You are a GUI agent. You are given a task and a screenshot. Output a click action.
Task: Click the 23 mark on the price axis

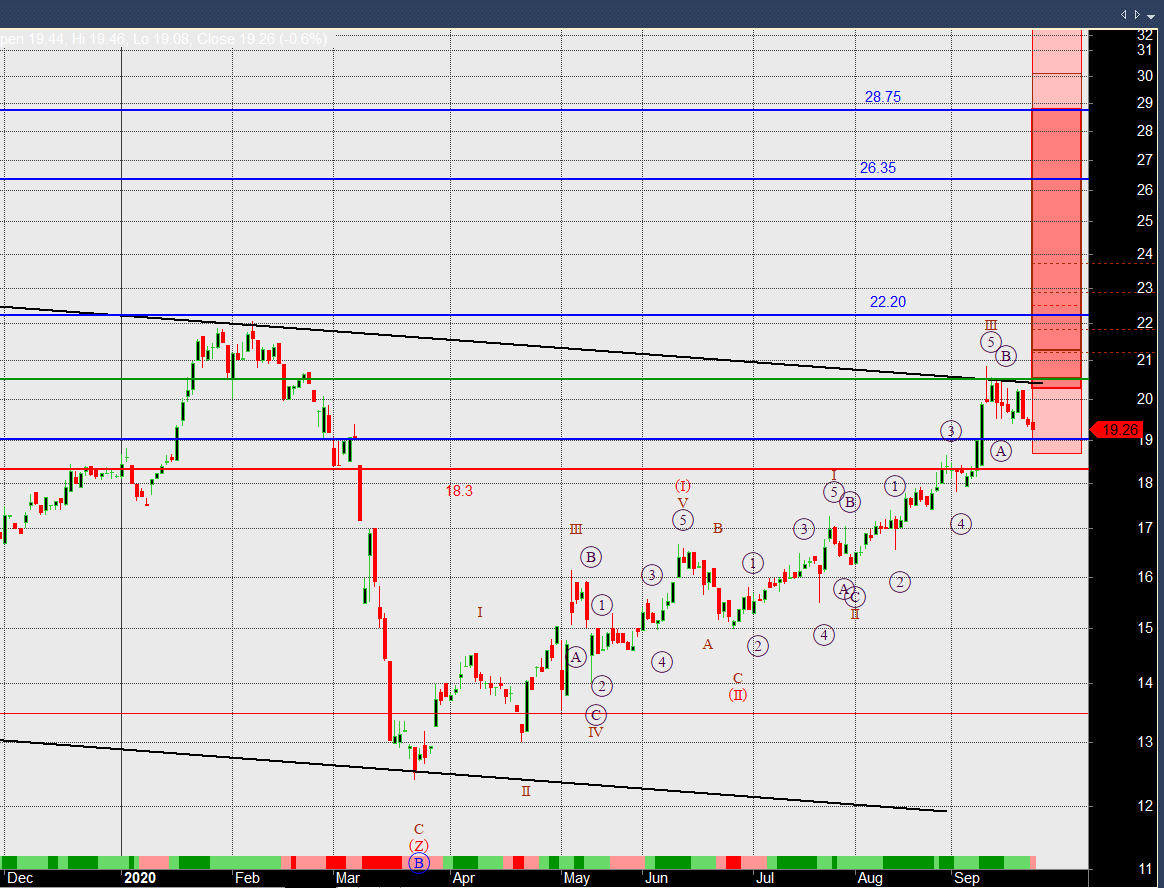[x=1145, y=287]
